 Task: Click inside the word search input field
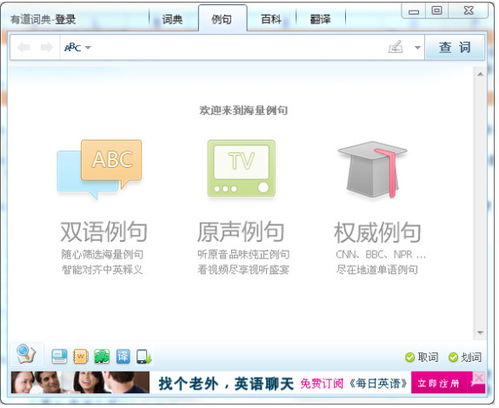238,48
